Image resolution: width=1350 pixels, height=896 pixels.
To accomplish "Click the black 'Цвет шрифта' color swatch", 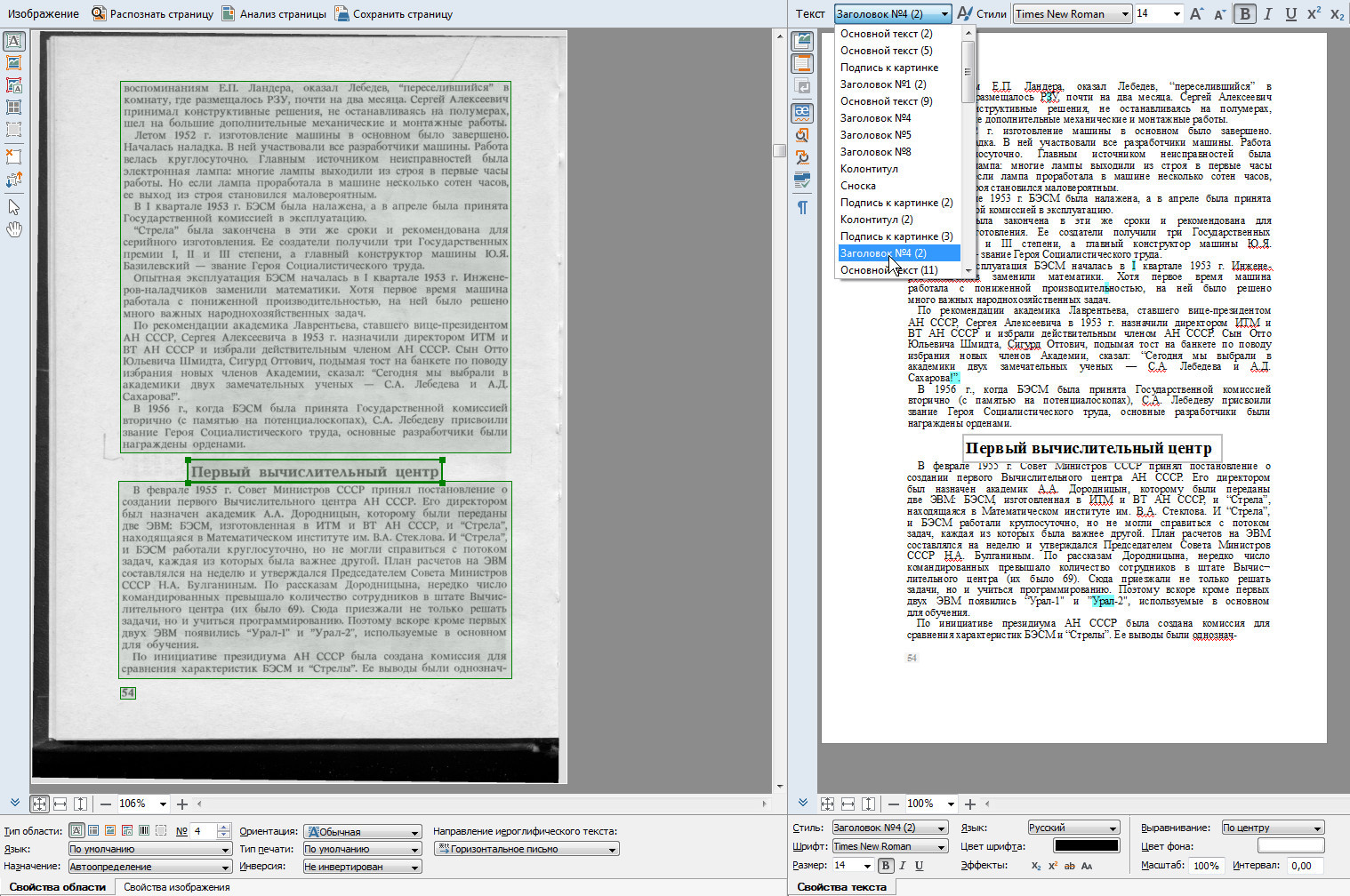I will coord(1086,846).
